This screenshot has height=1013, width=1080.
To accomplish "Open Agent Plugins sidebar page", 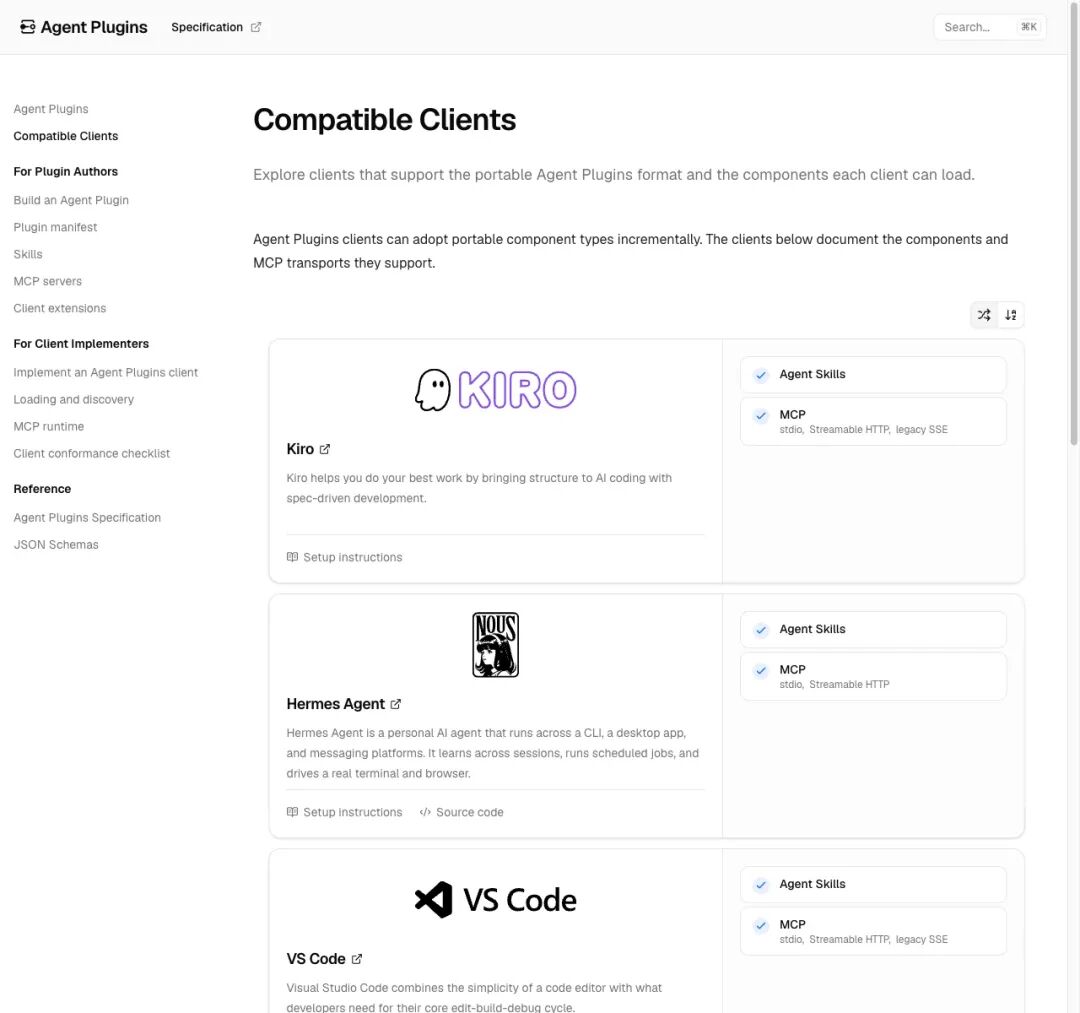I will click(x=51, y=109).
